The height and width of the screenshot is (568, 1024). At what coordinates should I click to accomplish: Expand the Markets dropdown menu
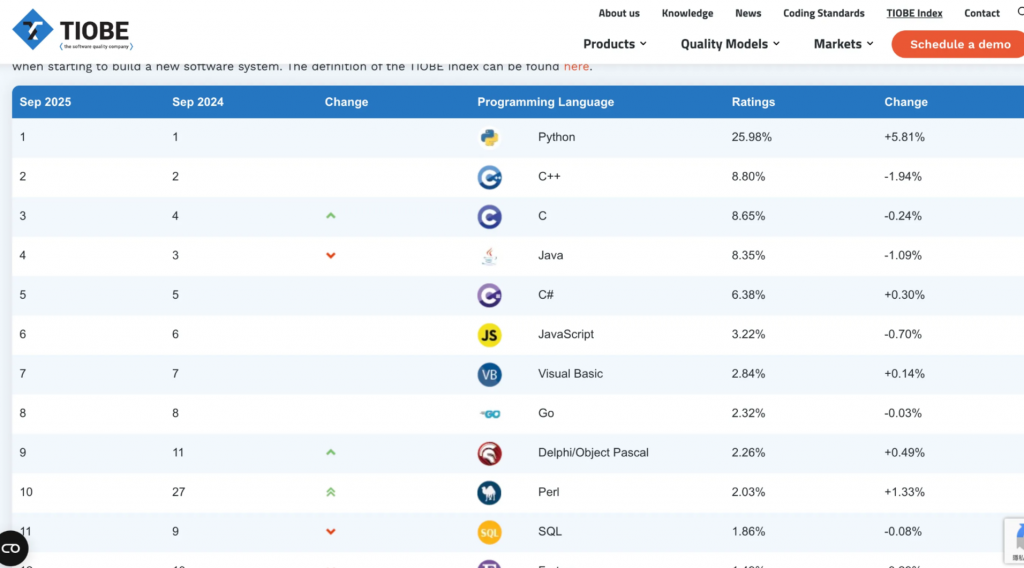click(843, 44)
